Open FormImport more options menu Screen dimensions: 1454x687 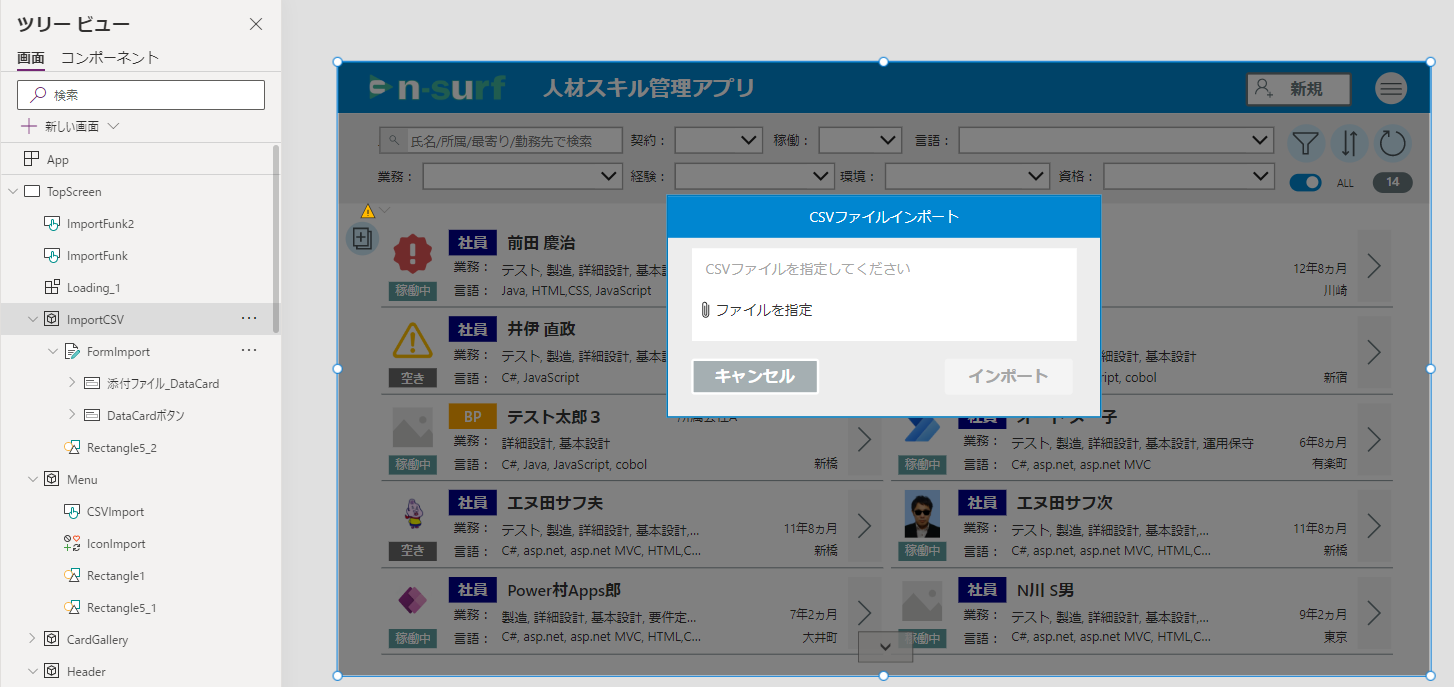click(x=249, y=351)
